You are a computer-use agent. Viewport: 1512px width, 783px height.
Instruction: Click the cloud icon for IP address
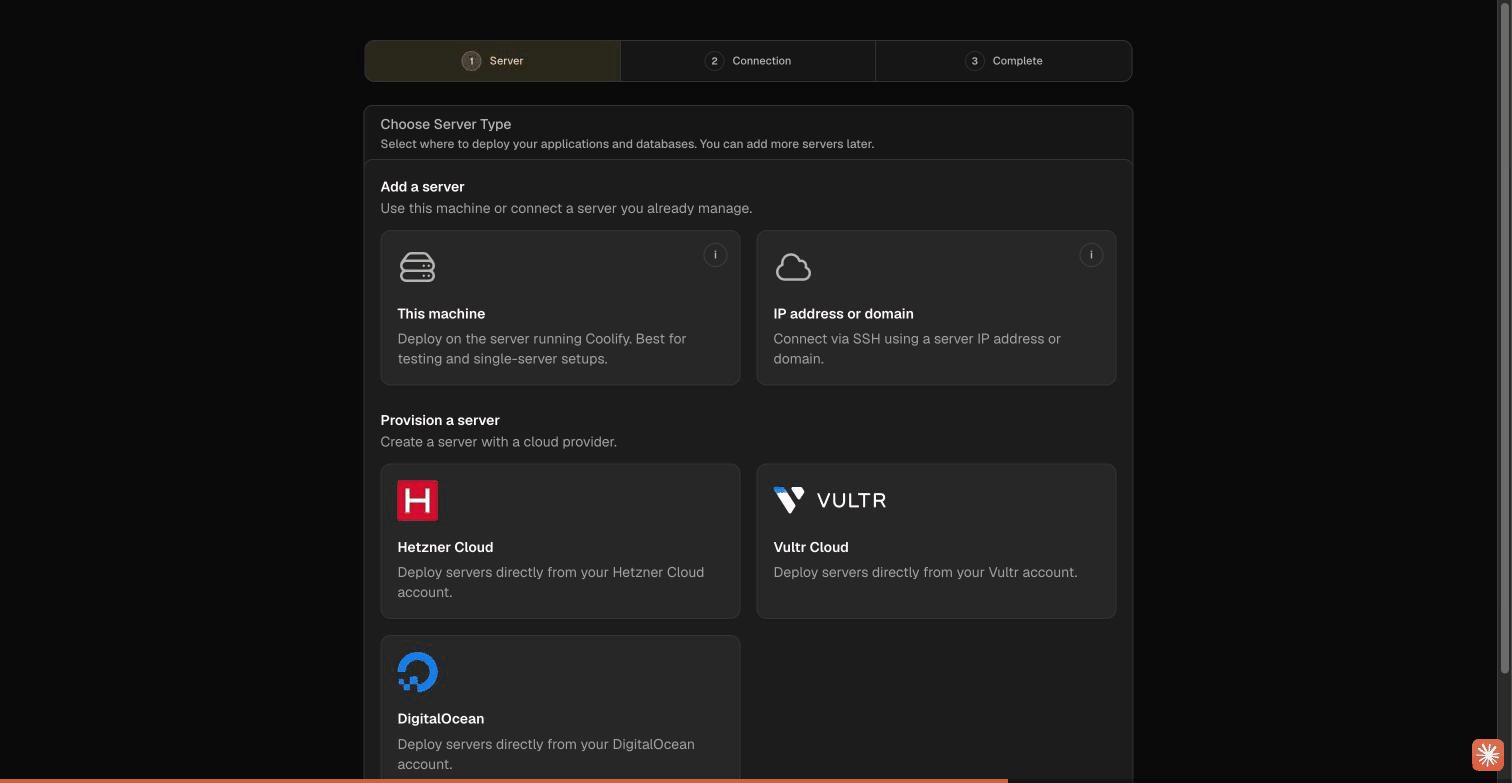coord(793,268)
